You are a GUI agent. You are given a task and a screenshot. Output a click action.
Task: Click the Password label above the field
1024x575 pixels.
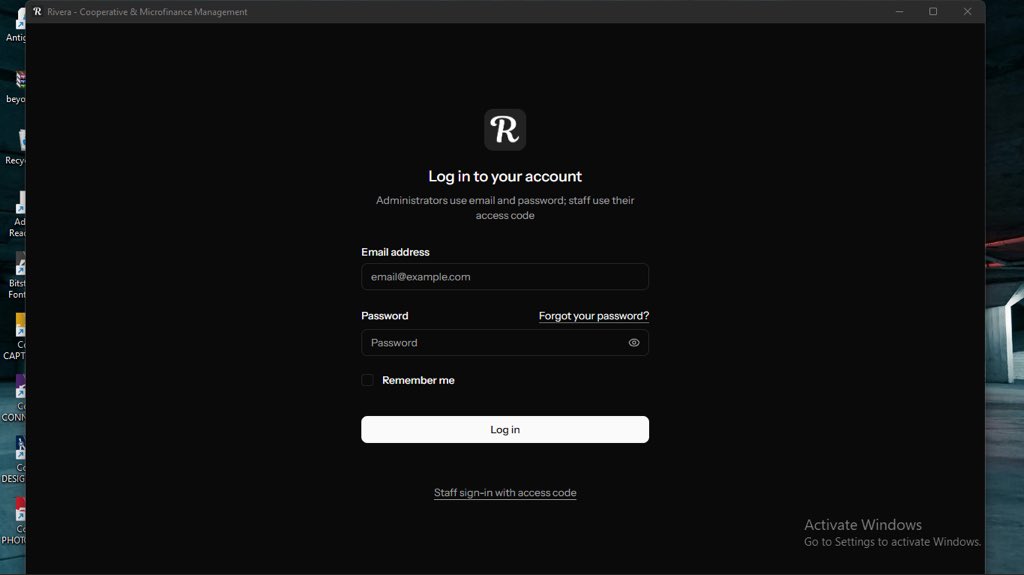(385, 316)
